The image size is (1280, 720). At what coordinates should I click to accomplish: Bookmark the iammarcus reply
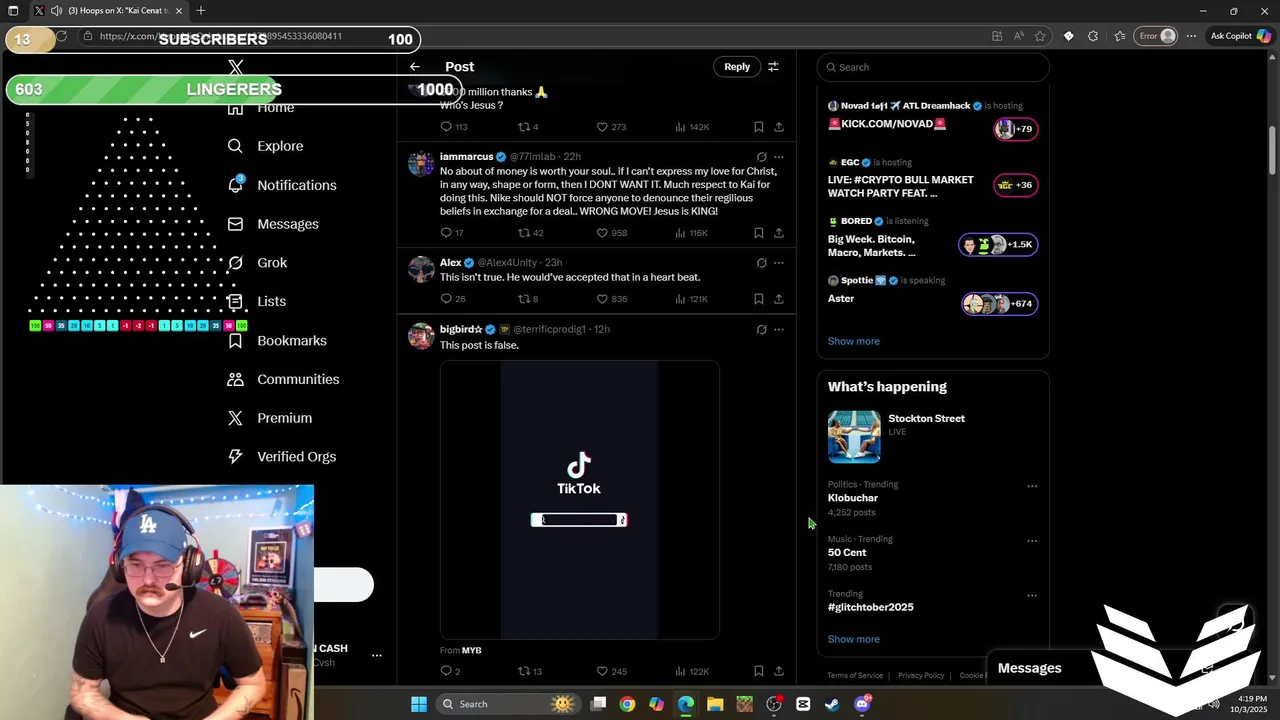759,233
